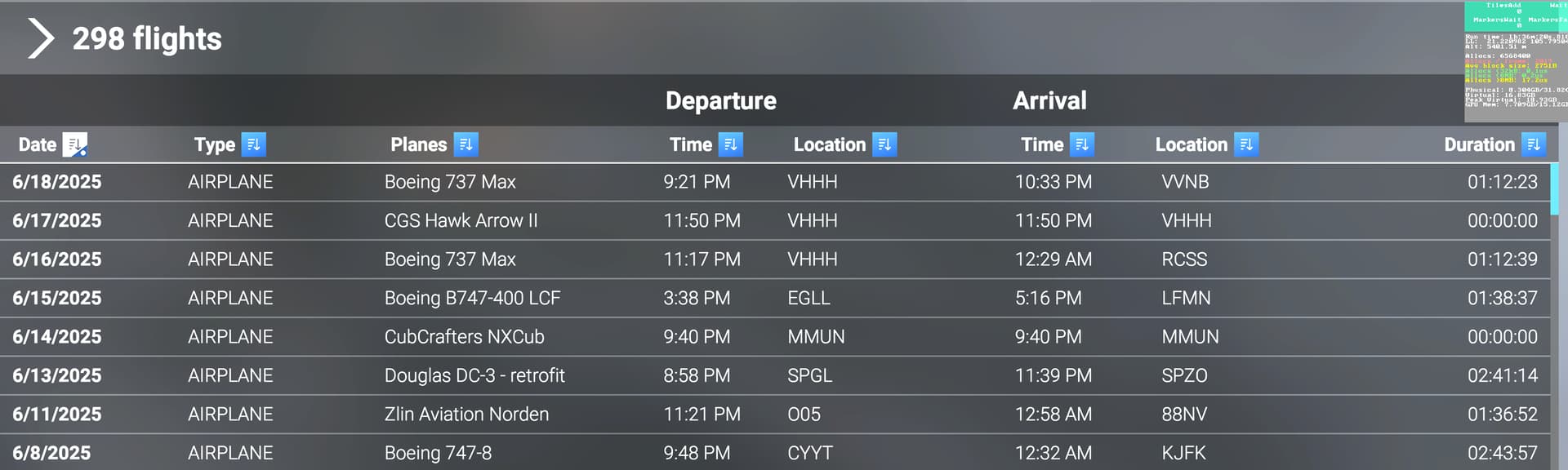Screen dimensions: 1568x470
Task: Select the CGS Hawk Arrow II flight row
Action: [x=775, y=220]
